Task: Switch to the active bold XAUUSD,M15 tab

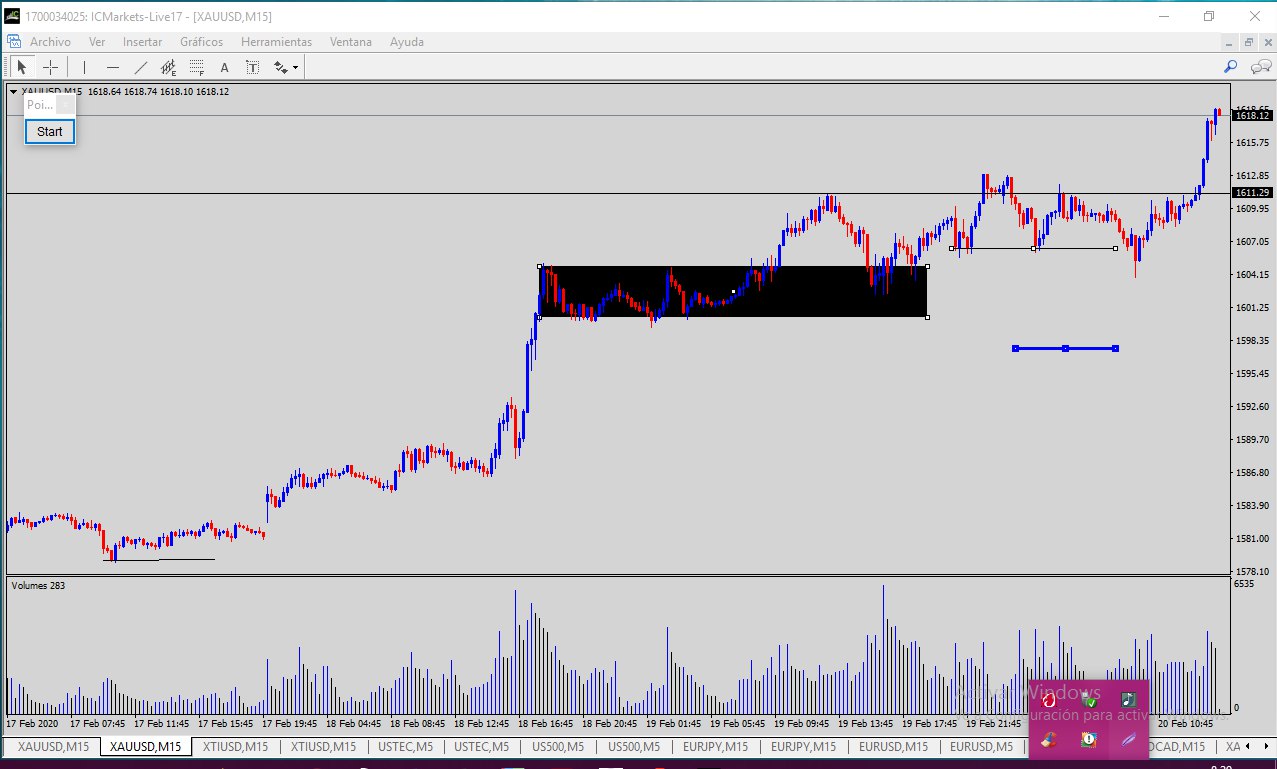Action: click(146, 746)
